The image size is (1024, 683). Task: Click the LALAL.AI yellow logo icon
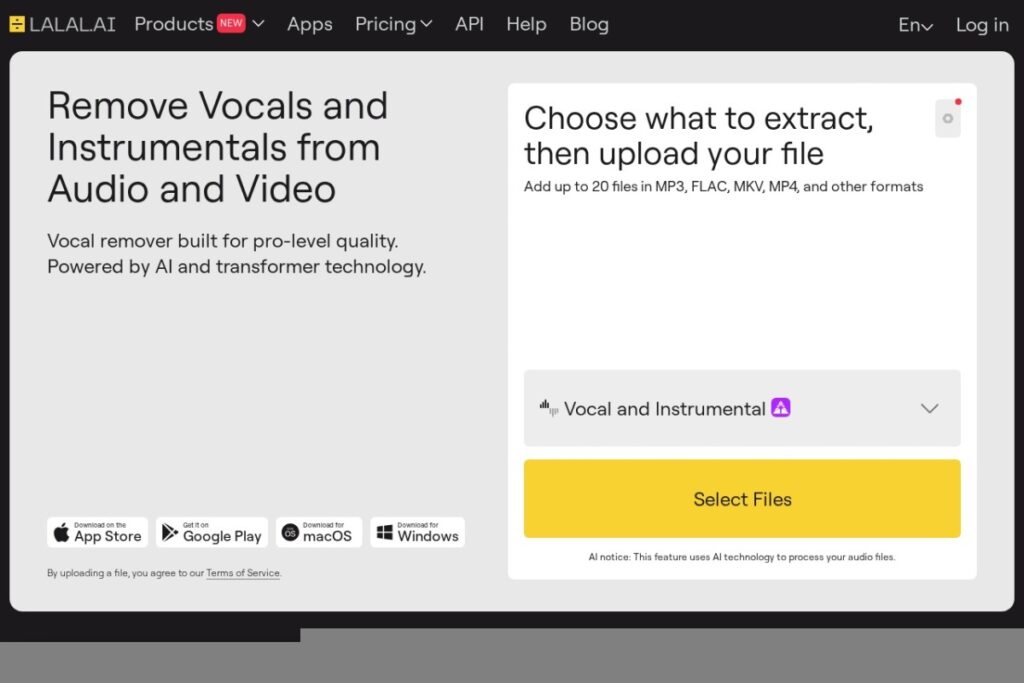[17, 25]
